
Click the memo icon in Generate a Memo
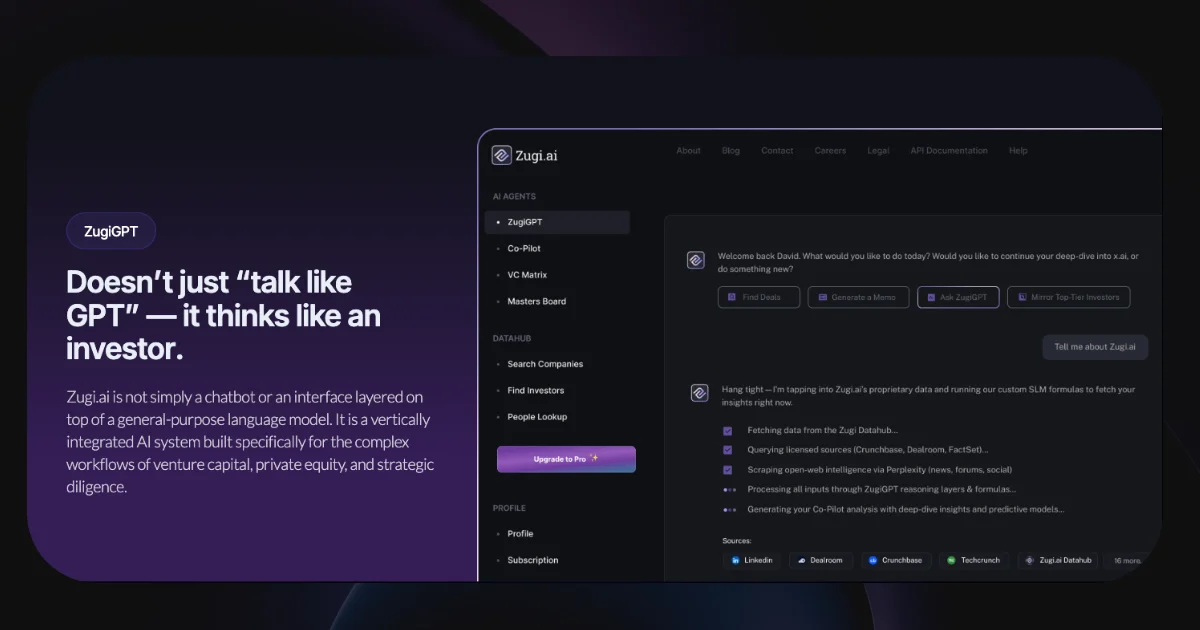(822, 297)
